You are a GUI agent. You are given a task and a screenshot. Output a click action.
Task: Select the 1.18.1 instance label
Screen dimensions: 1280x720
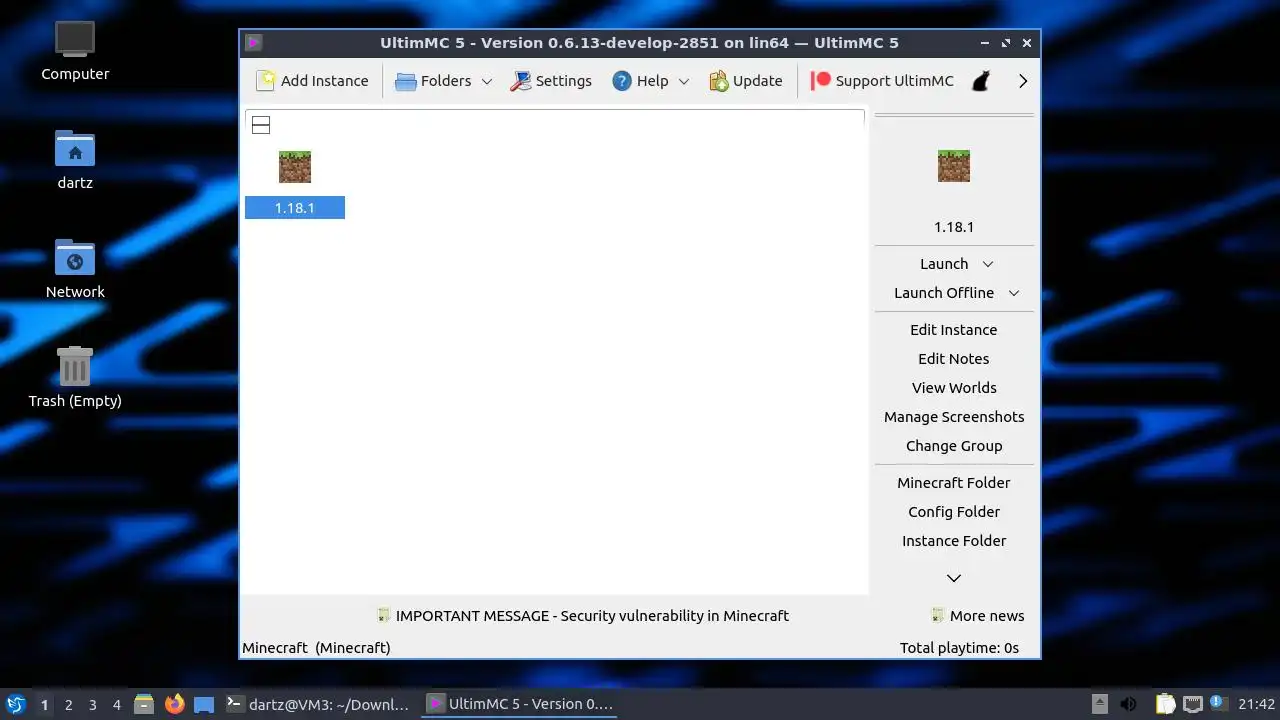295,208
